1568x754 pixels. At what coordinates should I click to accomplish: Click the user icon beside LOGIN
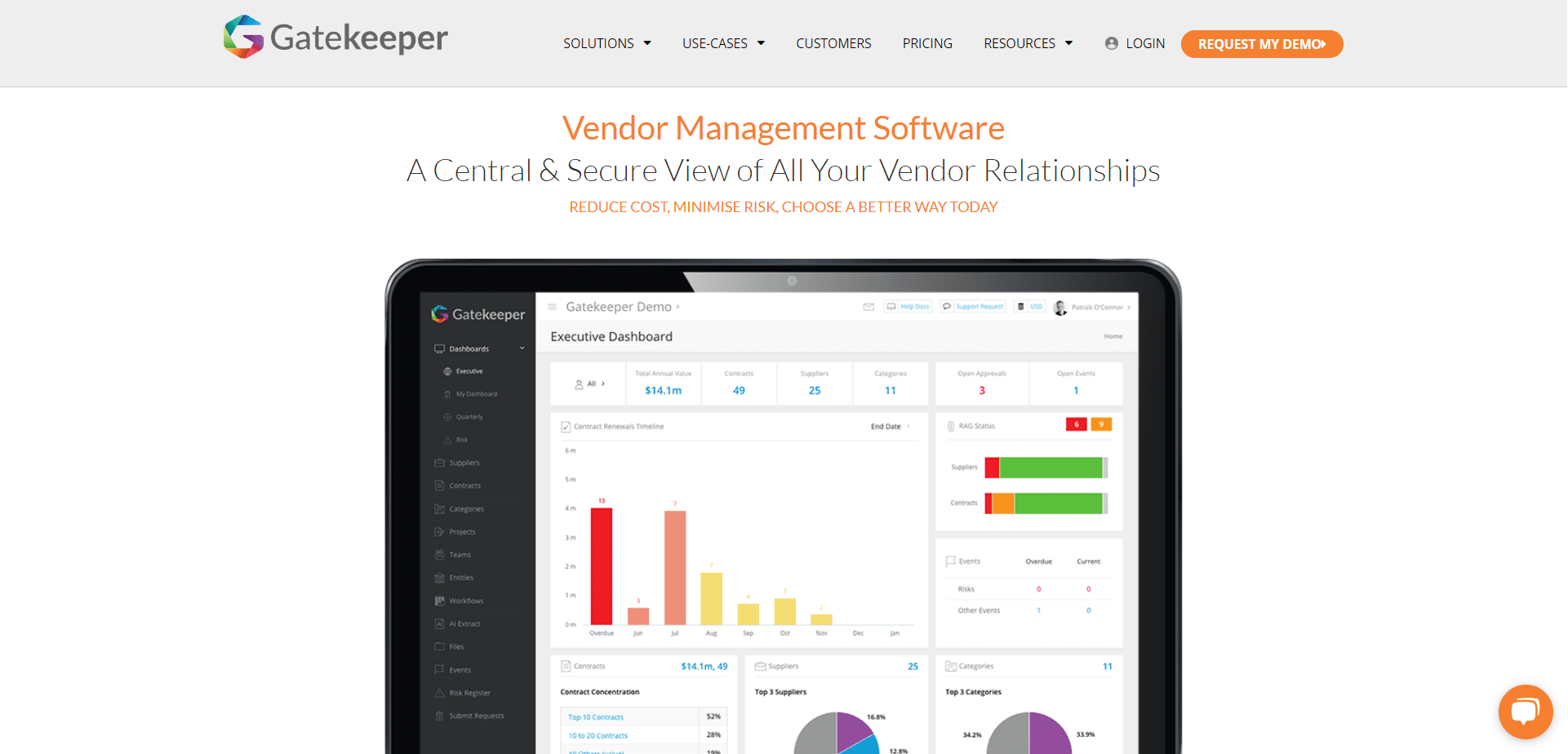coord(1111,43)
